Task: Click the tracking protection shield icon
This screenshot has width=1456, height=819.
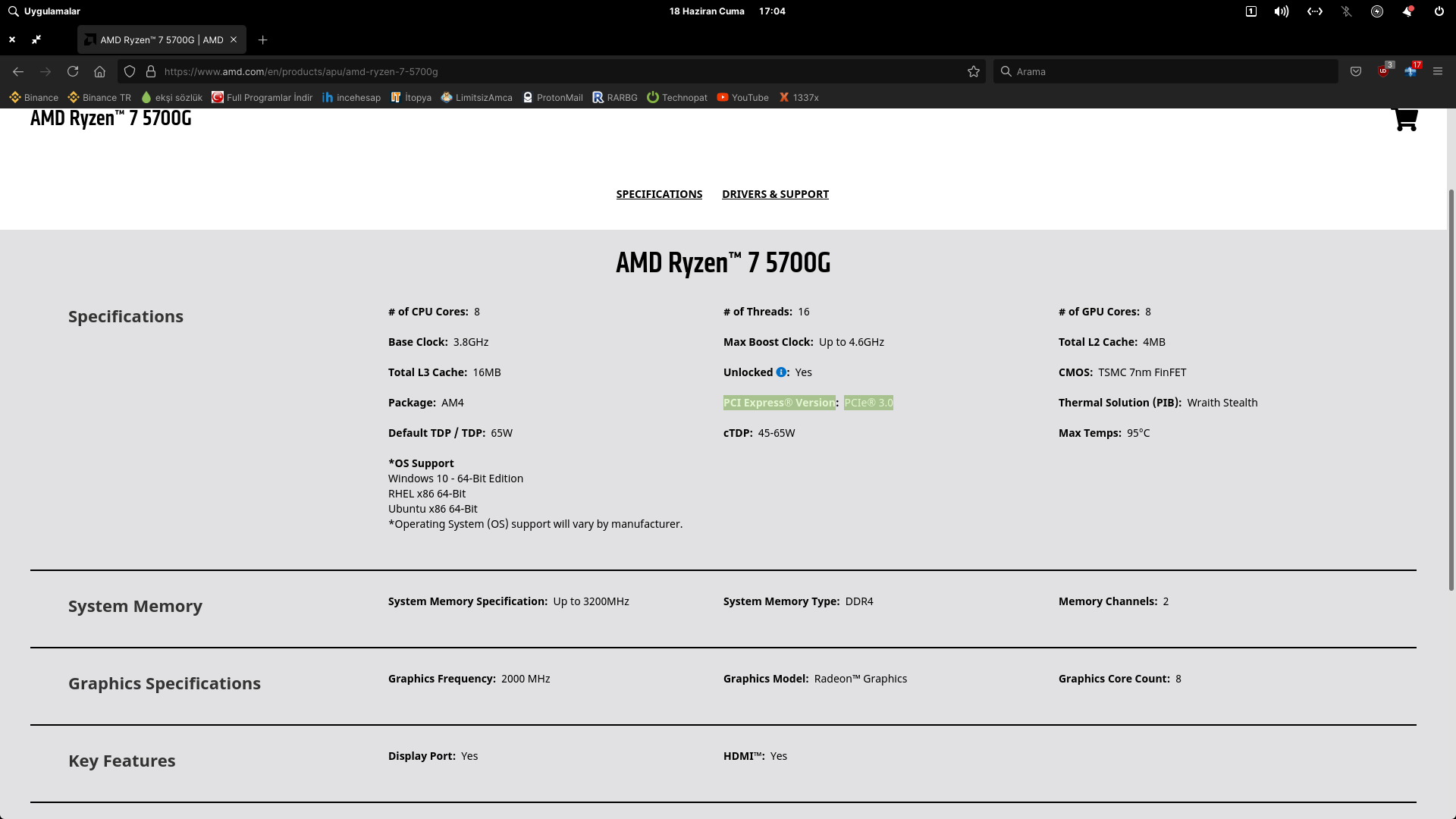Action: 130,71
